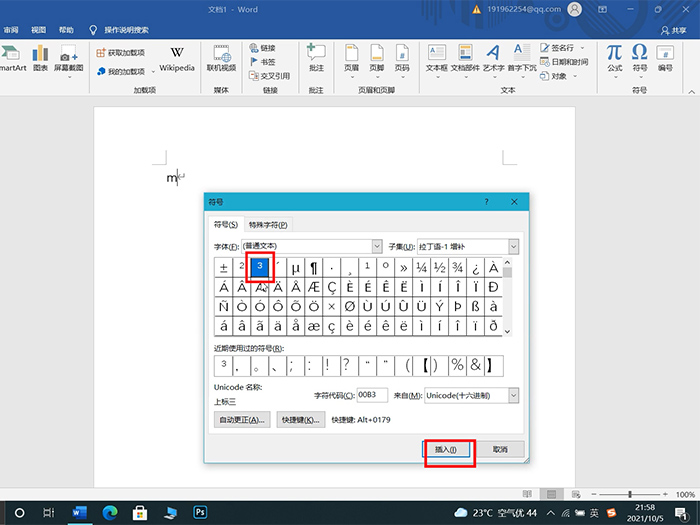Click 共享 share button

674,30
